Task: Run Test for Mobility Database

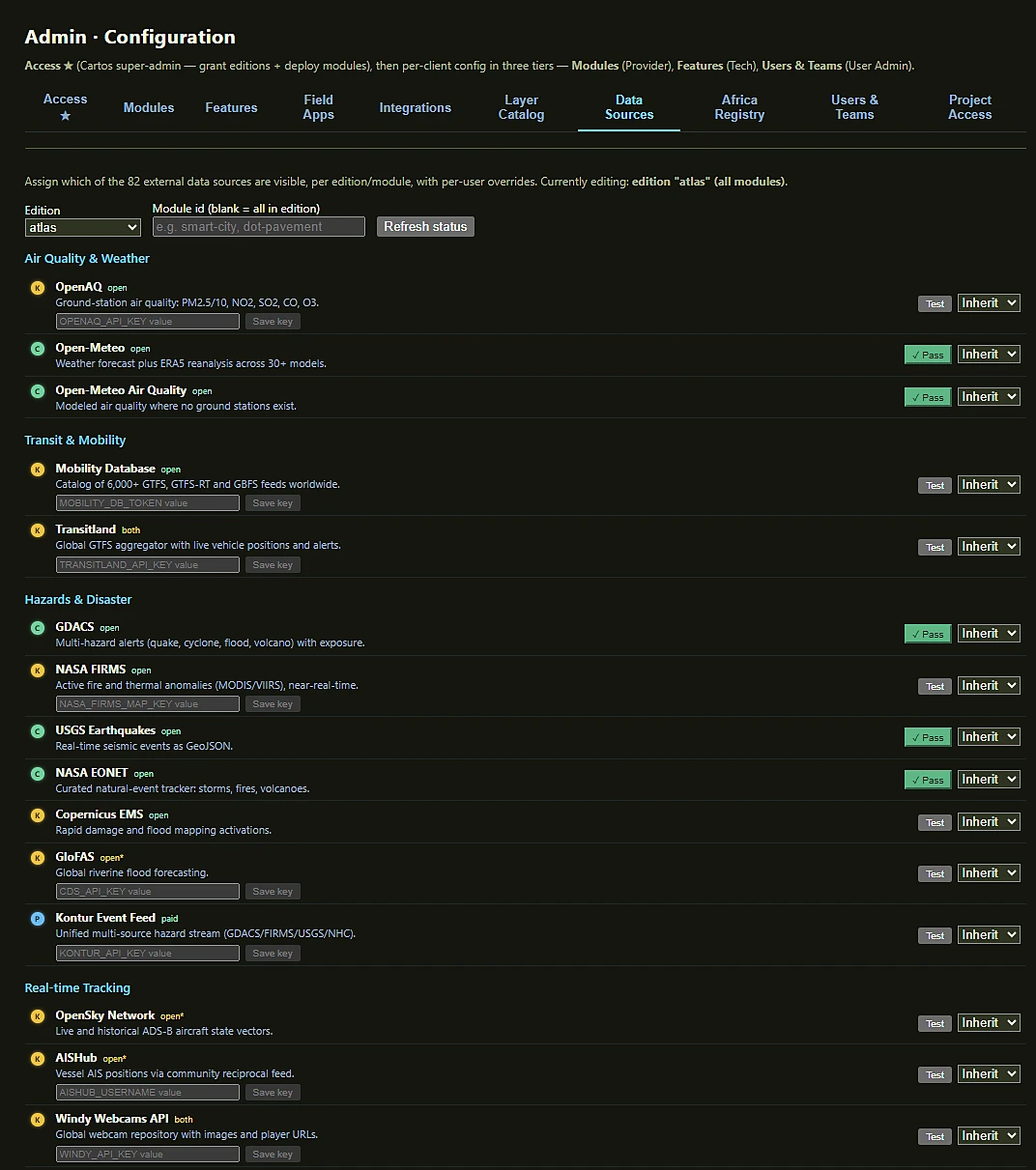Action: coord(935,485)
